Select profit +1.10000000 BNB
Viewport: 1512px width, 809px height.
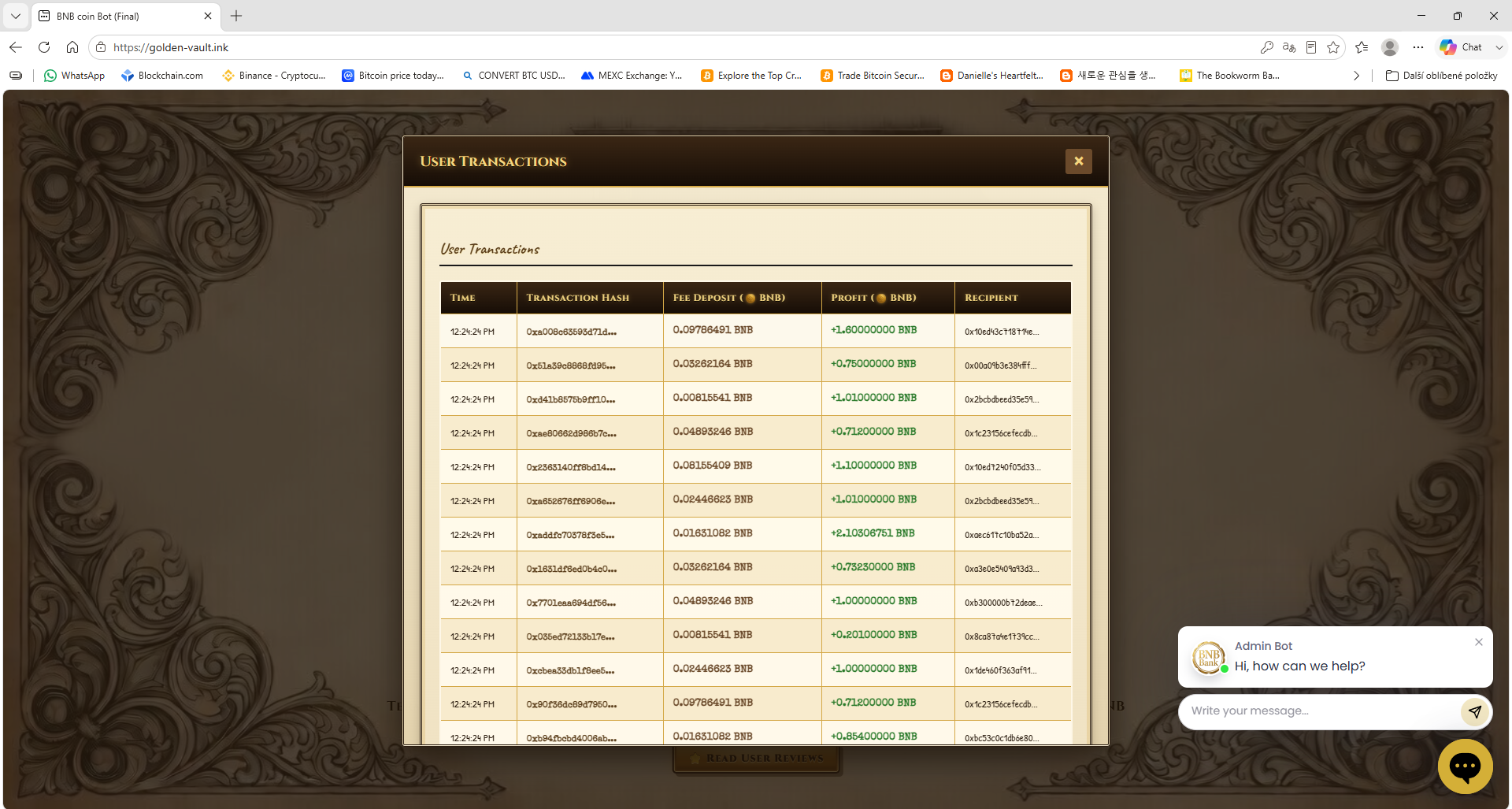[x=873, y=466]
